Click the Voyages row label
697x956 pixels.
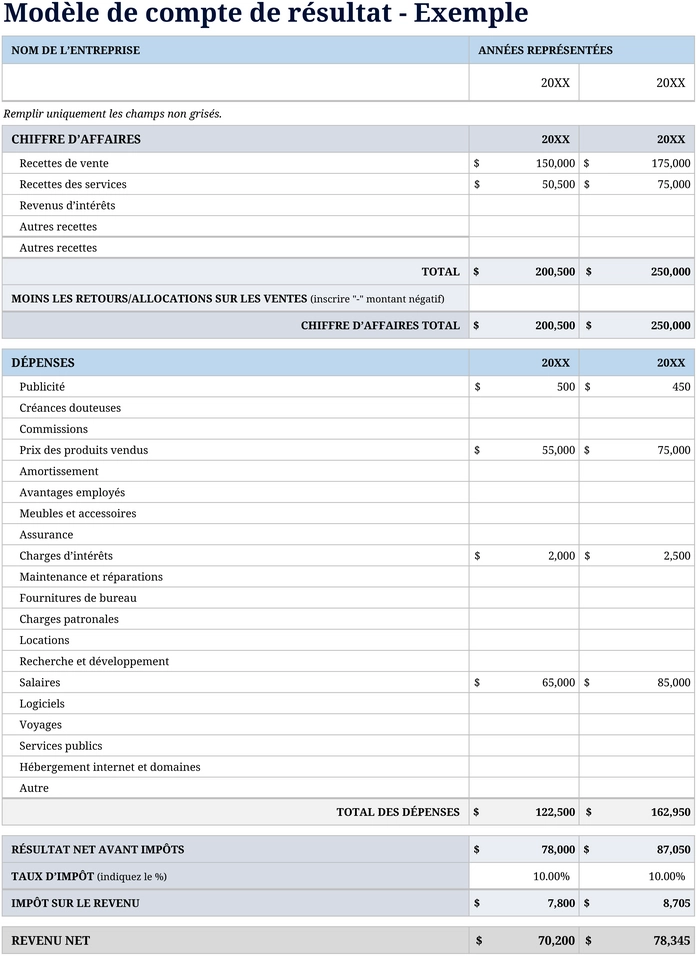point(41,725)
